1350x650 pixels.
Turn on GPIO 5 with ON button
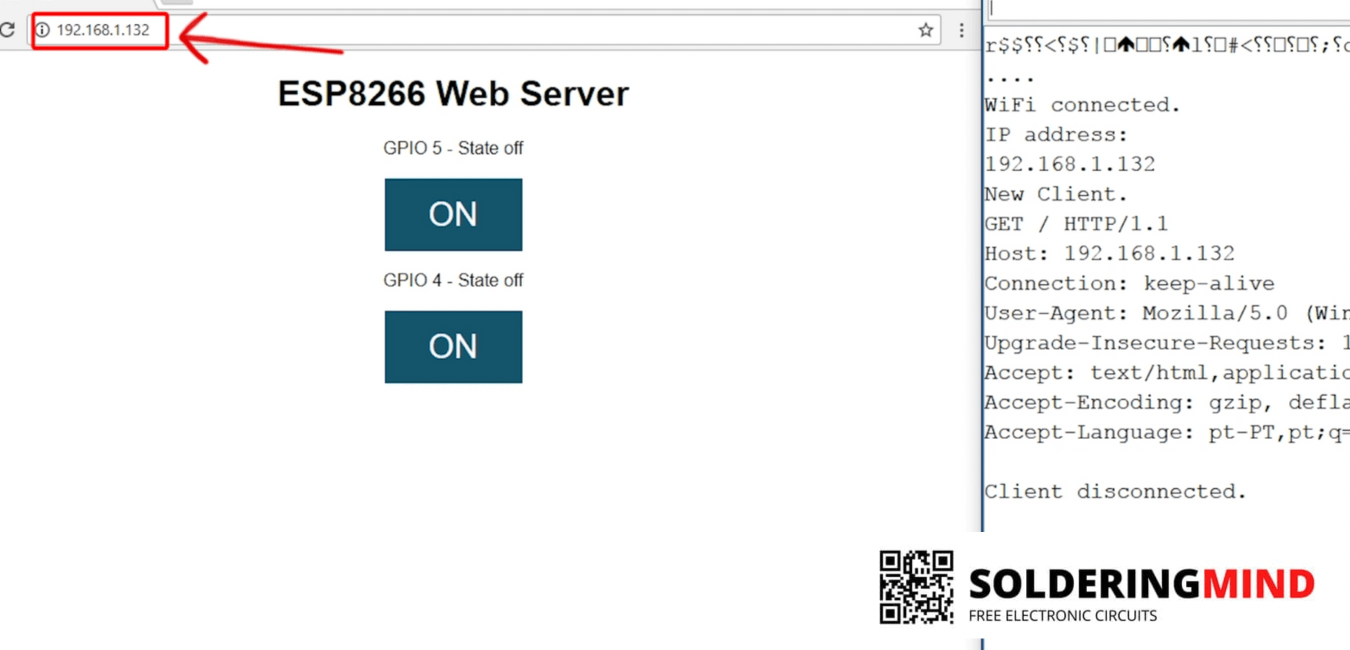click(x=453, y=214)
